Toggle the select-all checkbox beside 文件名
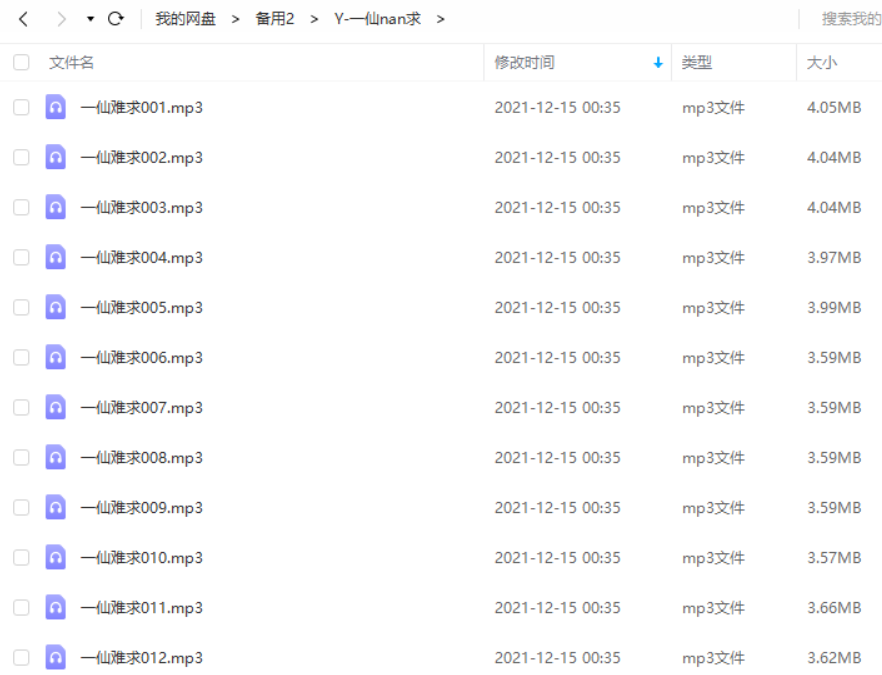 [x=21, y=62]
